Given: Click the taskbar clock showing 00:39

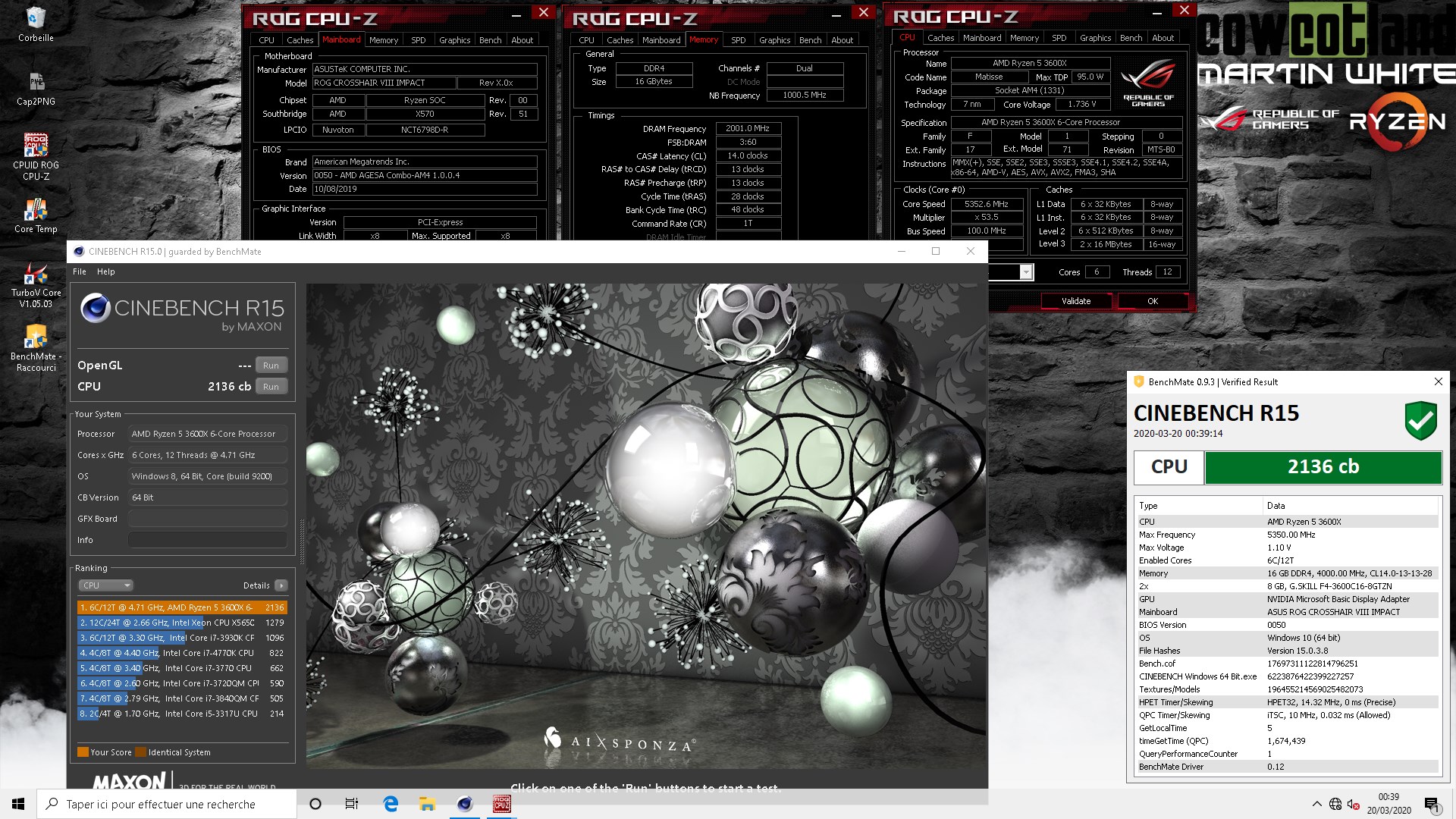Looking at the screenshot, I should click(x=1389, y=804).
